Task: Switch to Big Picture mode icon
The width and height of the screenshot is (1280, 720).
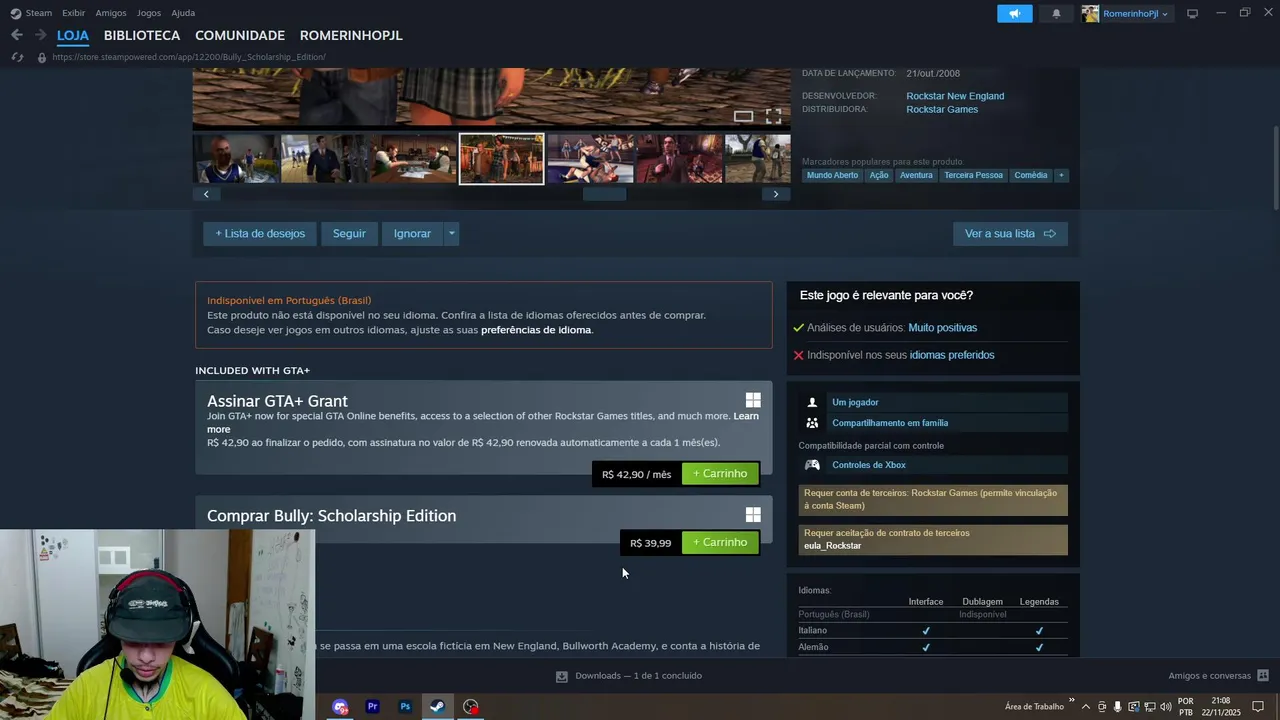Action: (1192, 13)
